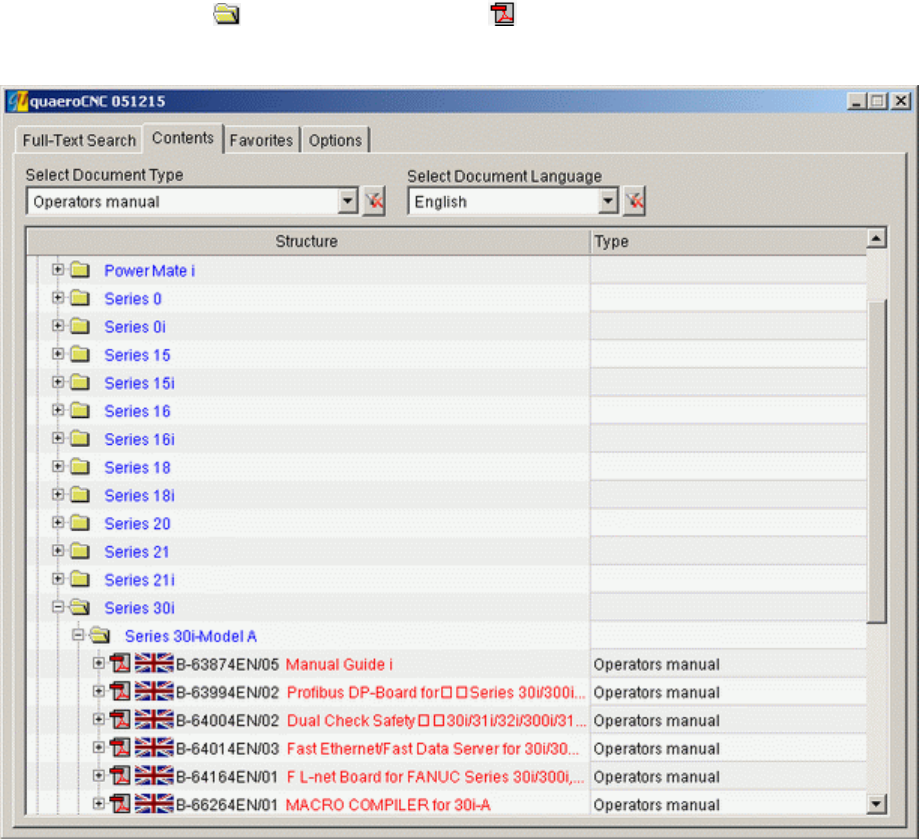Collapse the Series 30i tree node
Screen dimensions: 919x839
[x=57, y=607]
